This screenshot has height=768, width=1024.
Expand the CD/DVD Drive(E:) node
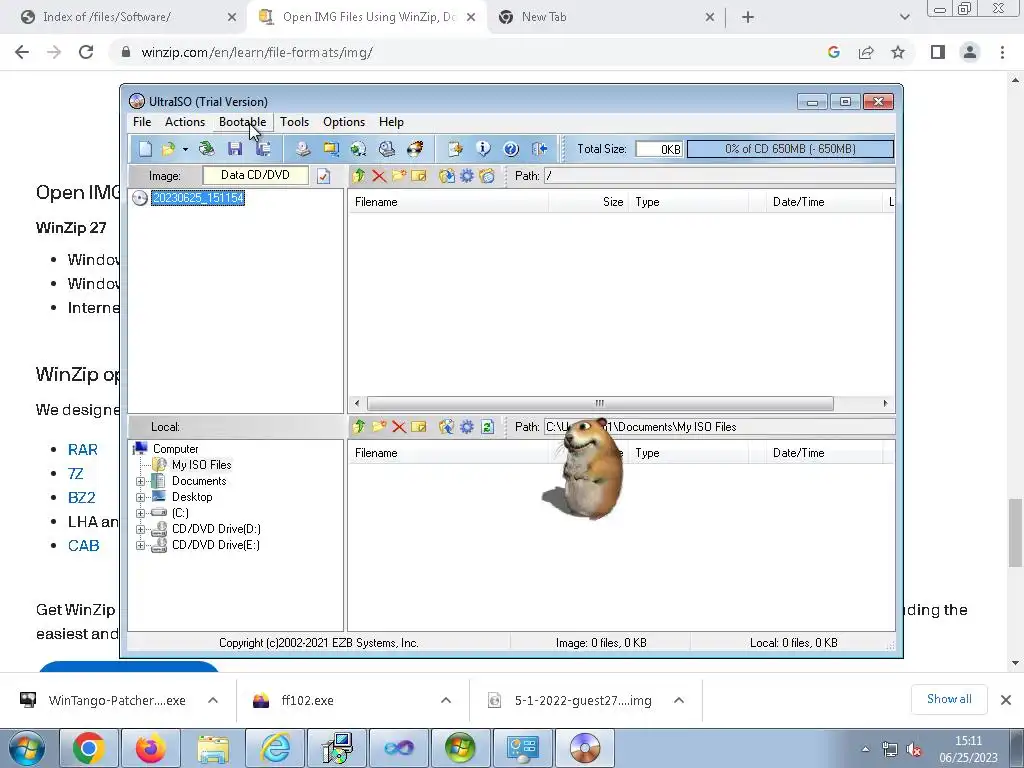140,545
